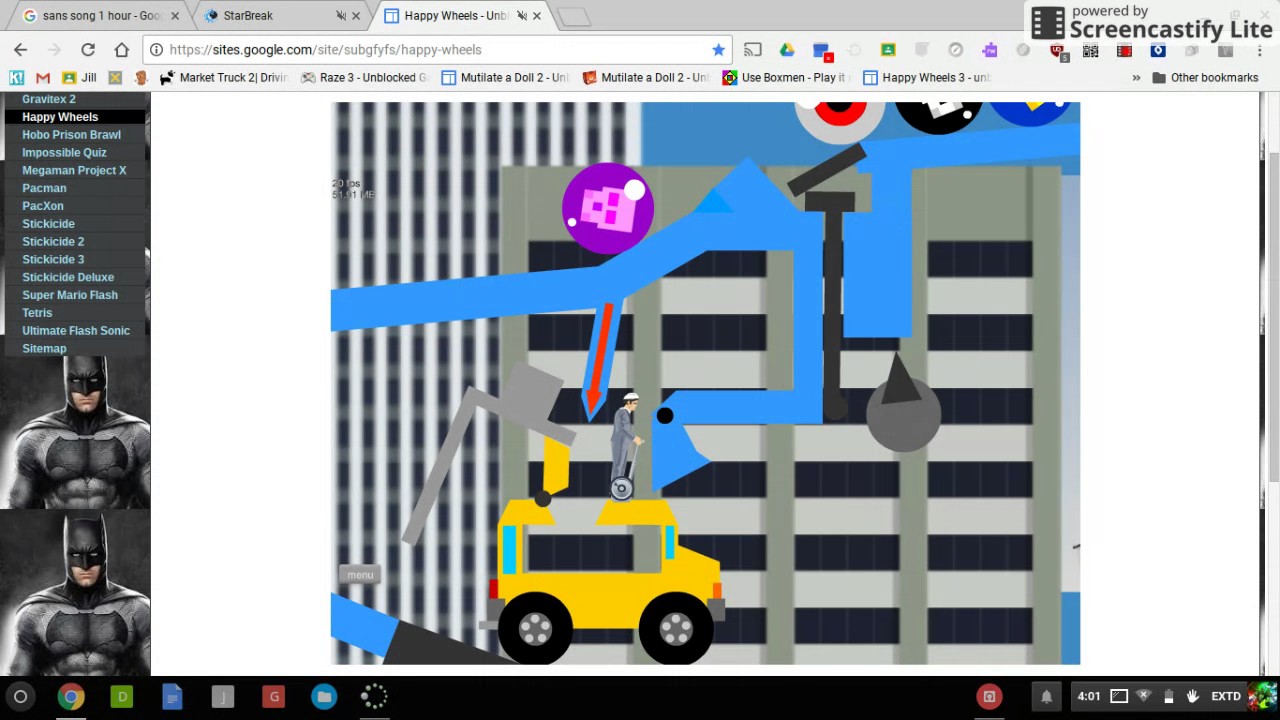Open the Stickicide 3 link
This screenshot has height=720, width=1280.
click(x=53, y=259)
